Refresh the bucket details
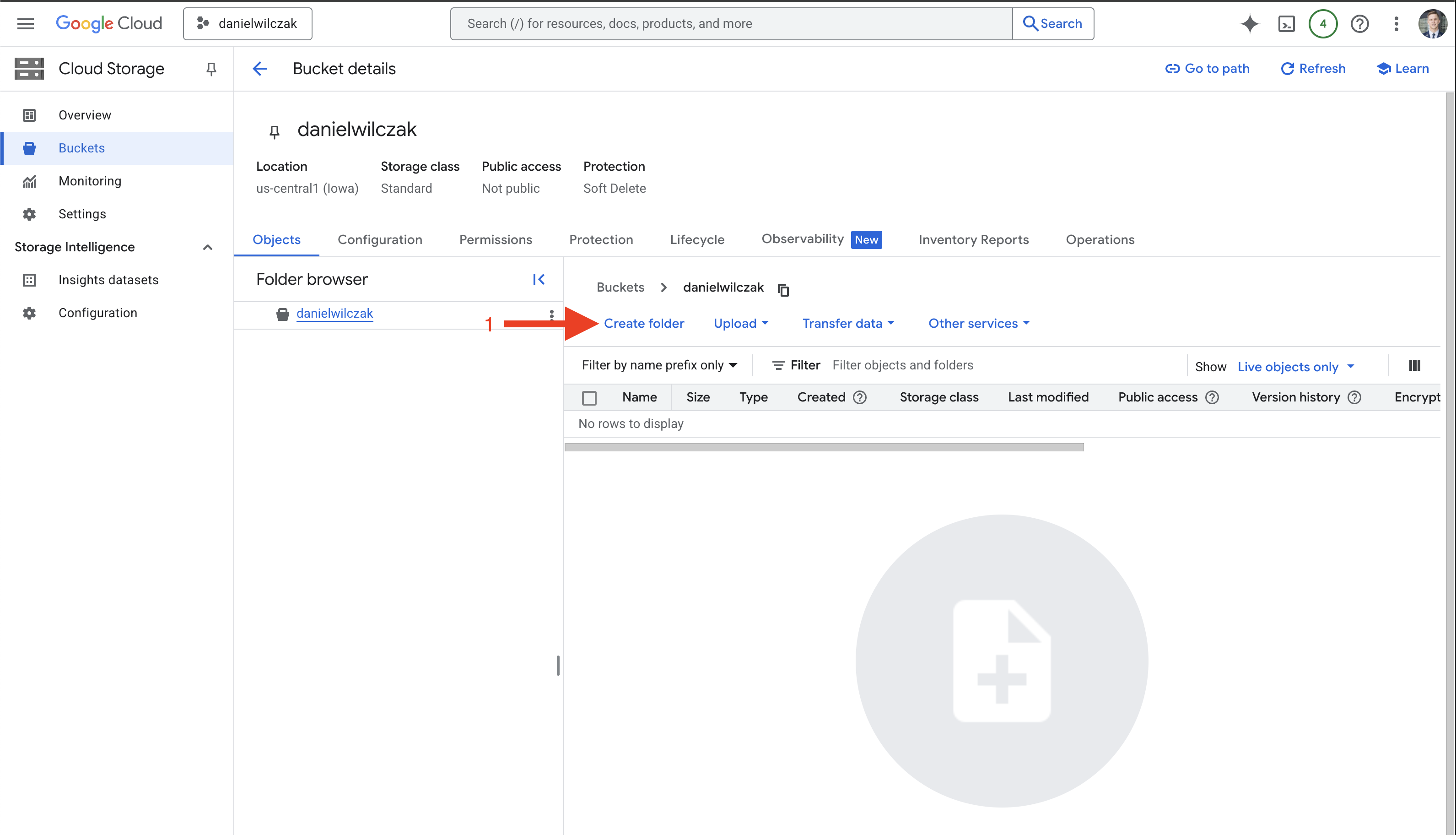This screenshot has height=835, width=1456. click(x=1313, y=69)
